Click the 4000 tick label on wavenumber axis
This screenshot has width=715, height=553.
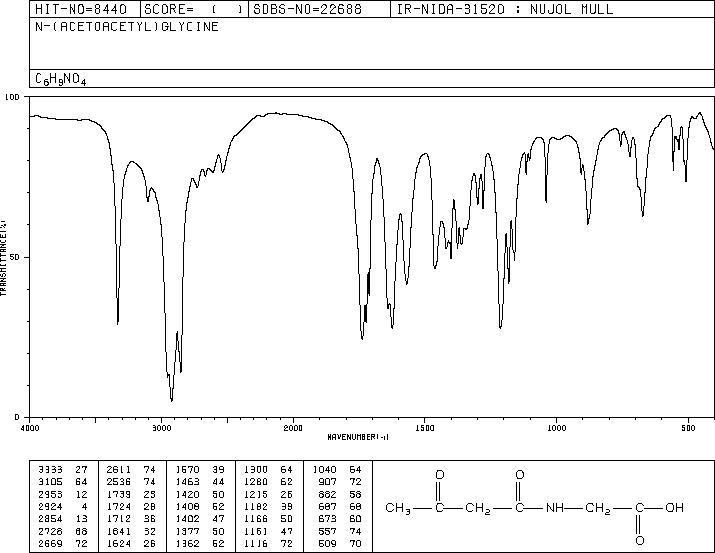pyautogui.click(x=30, y=428)
